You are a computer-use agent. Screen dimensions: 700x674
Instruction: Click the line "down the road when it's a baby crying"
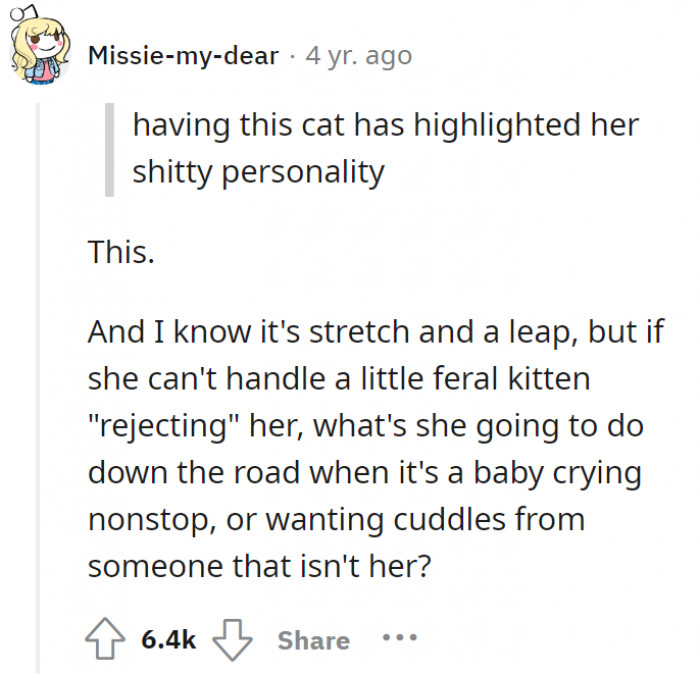tap(363, 474)
